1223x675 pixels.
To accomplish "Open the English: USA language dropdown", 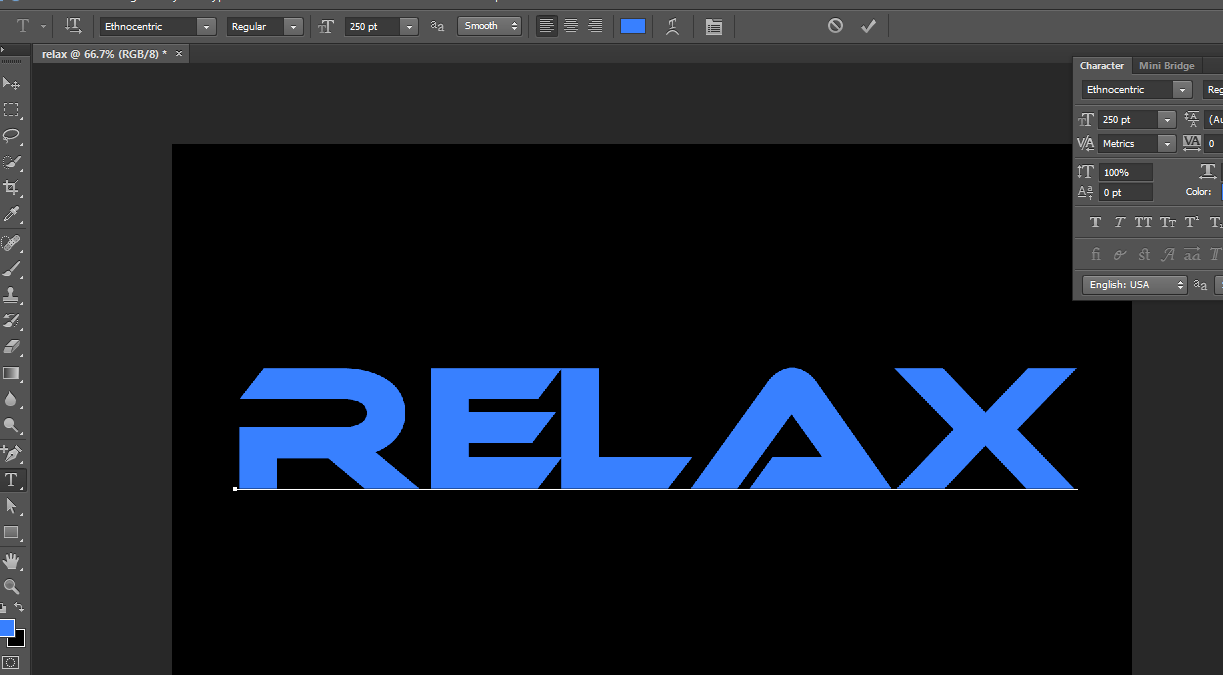I will 1133,284.
